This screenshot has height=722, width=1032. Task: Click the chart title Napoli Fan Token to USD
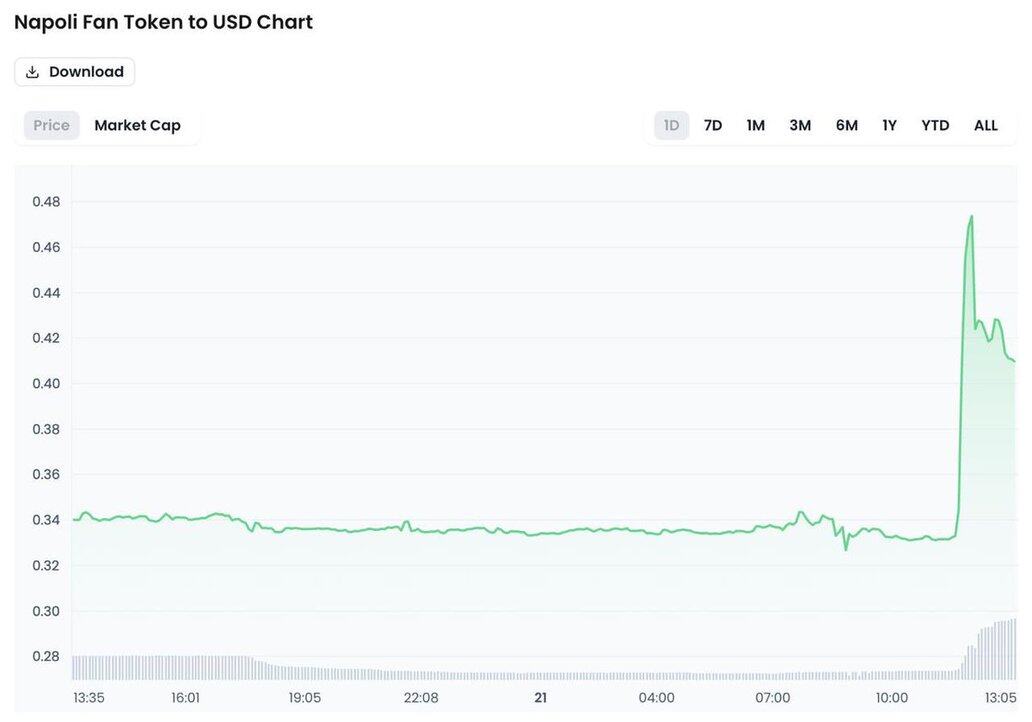163,22
